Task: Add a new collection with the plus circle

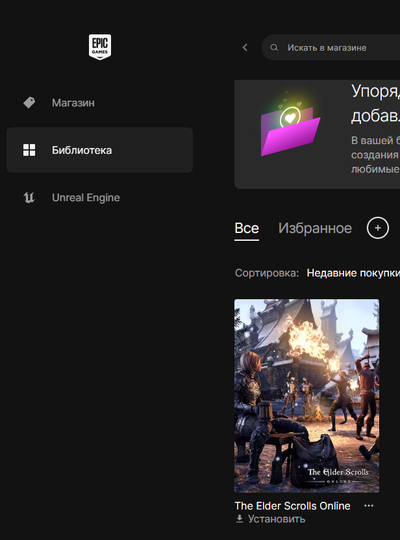Action: [x=378, y=228]
